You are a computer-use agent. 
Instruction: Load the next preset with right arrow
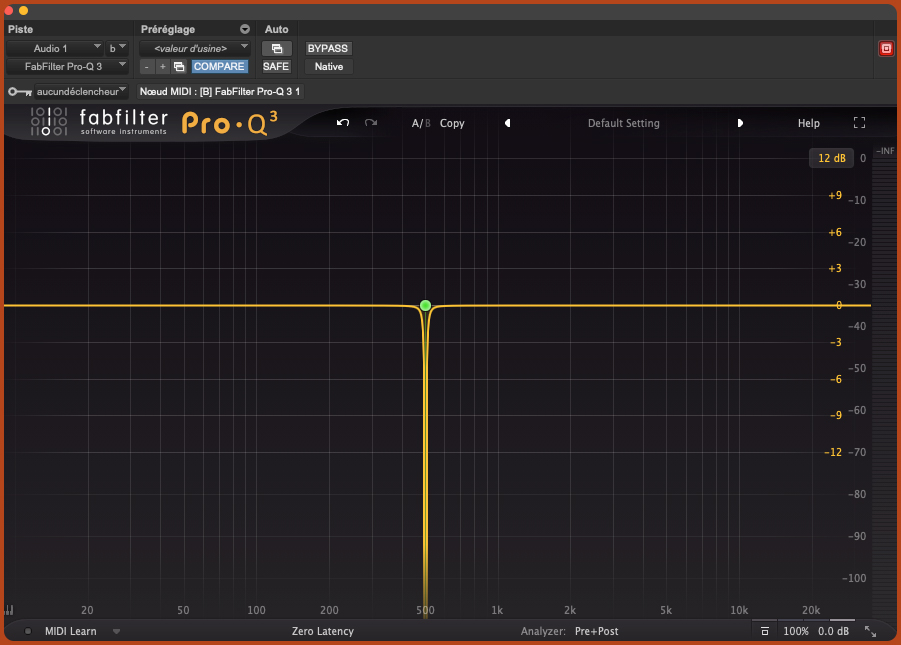(x=740, y=123)
